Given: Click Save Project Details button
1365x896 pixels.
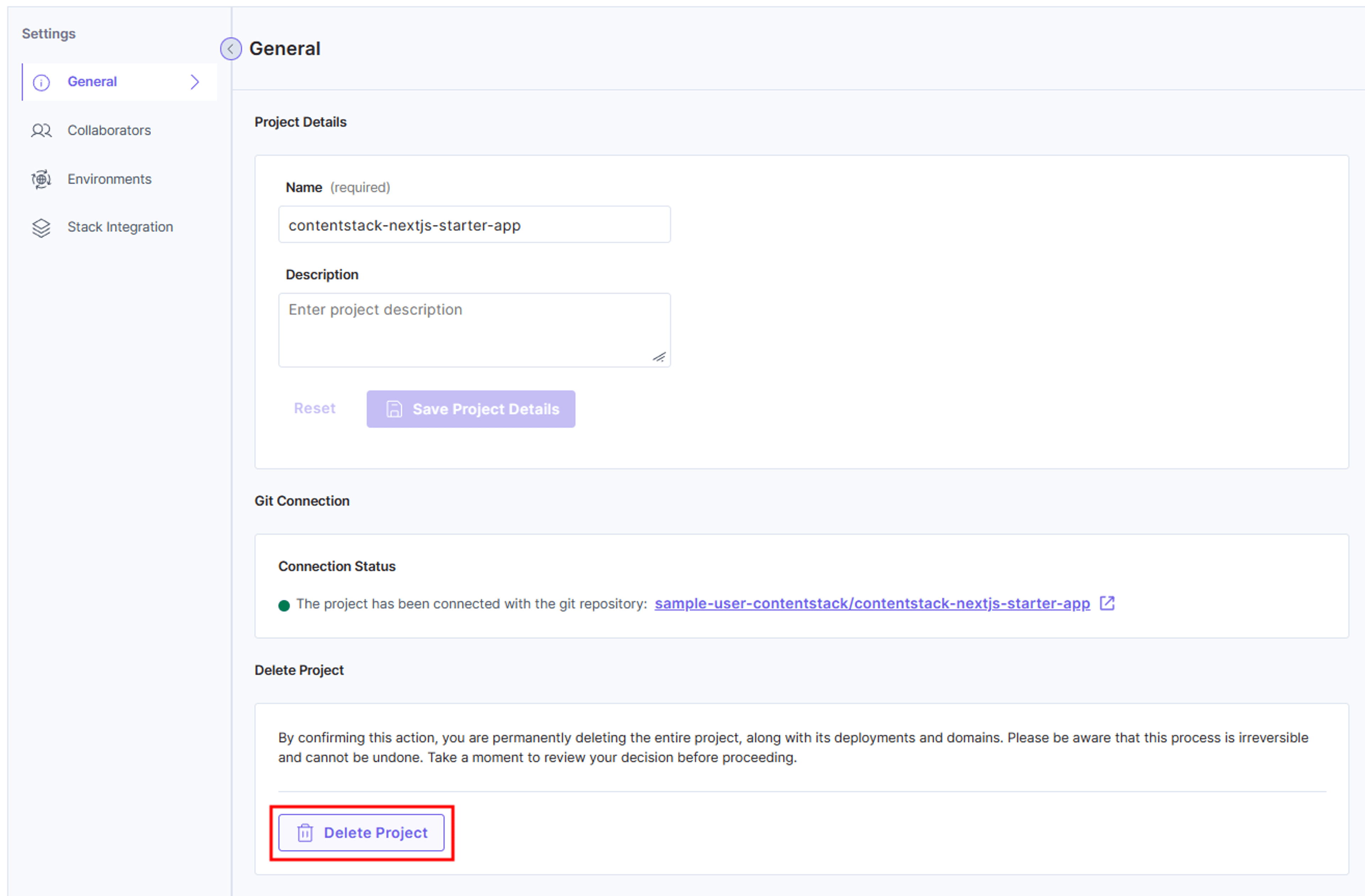Looking at the screenshot, I should tap(471, 409).
